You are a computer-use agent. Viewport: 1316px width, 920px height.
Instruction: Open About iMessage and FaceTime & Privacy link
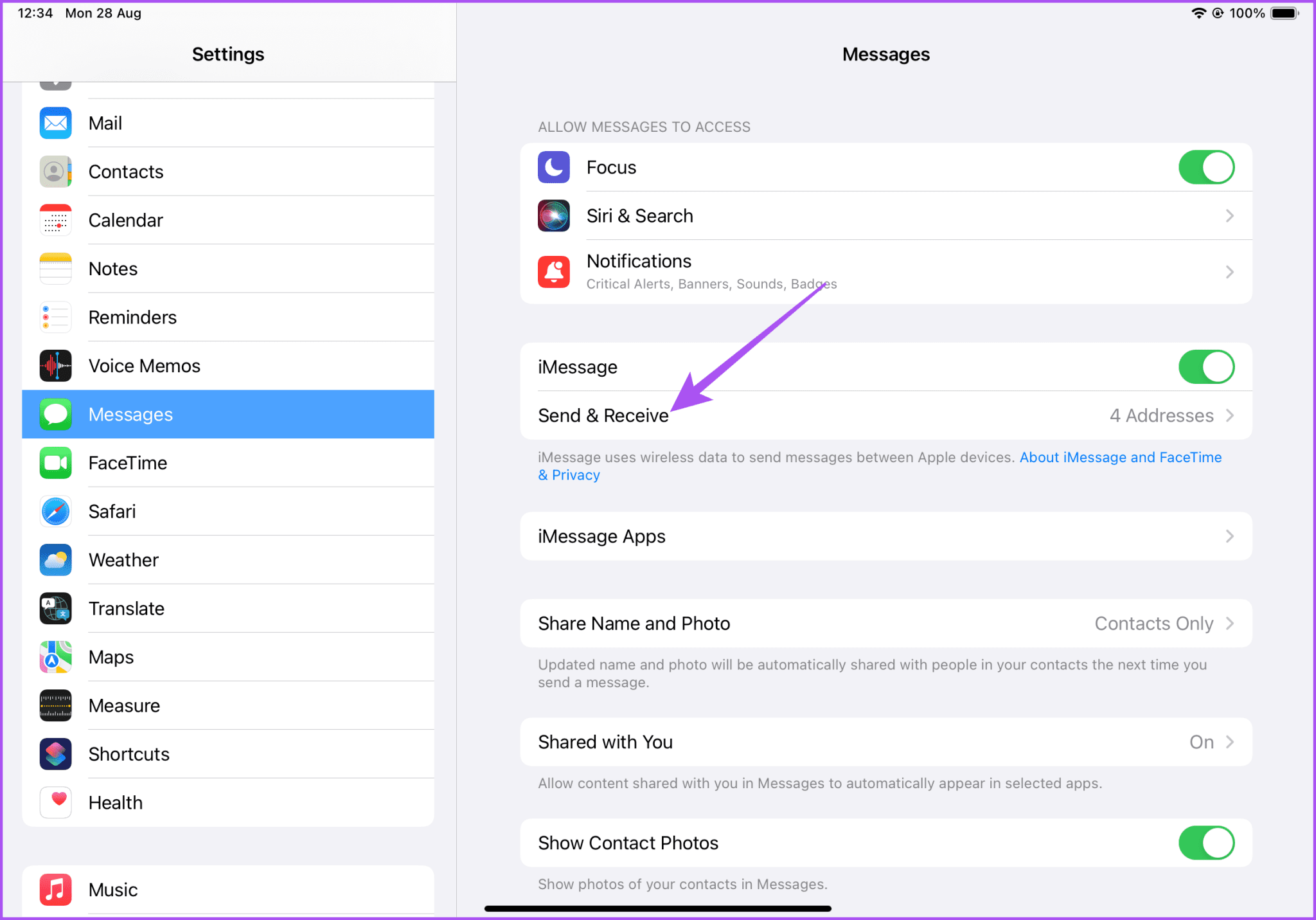[x=1121, y=457]
